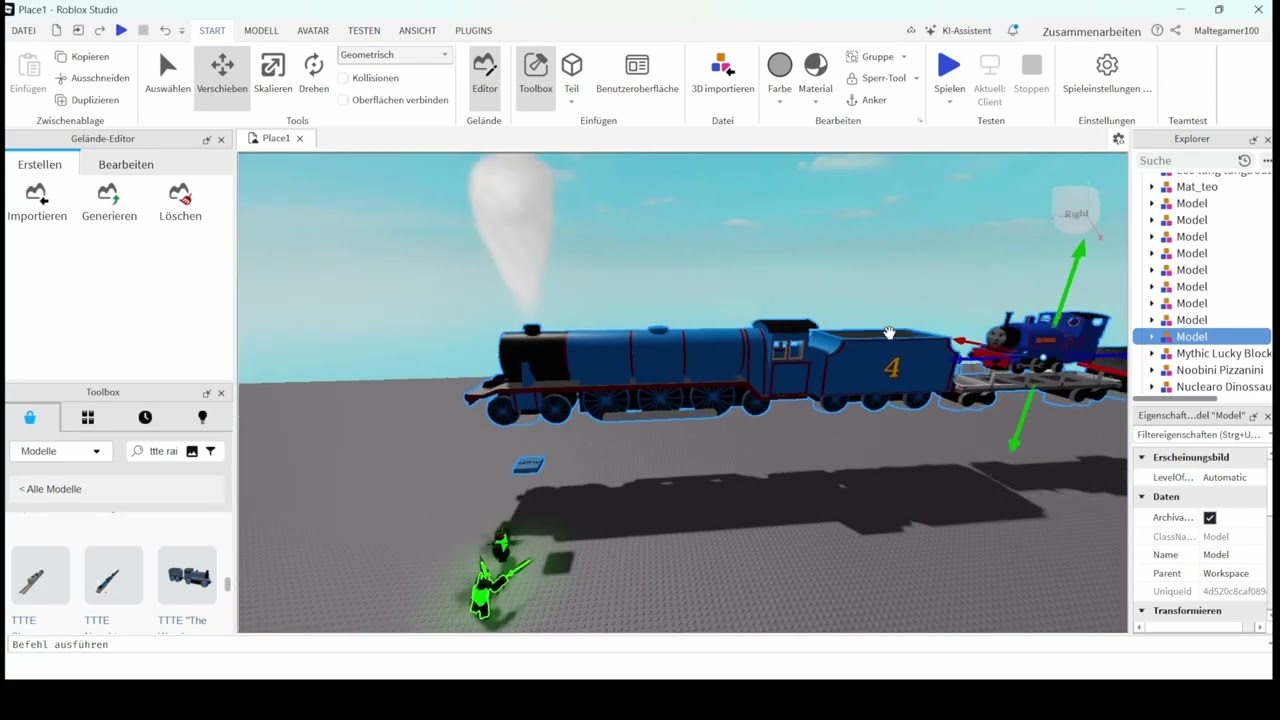Viewport: 1280px width, 720px height.
Task: Click Importieren in Gelände-Editor
Action: point(37,202)
